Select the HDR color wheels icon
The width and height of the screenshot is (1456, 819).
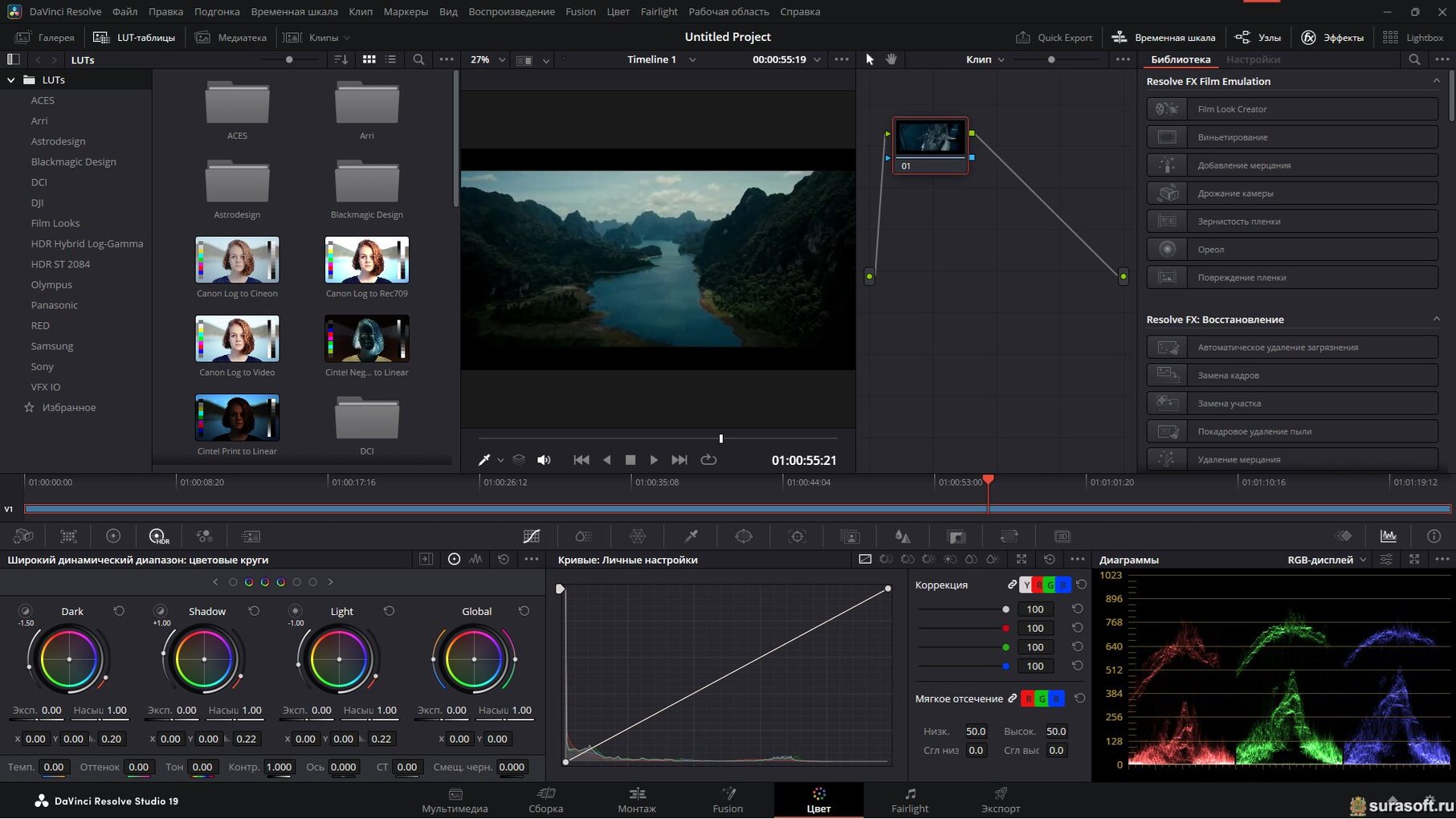(x=158, y=536)
